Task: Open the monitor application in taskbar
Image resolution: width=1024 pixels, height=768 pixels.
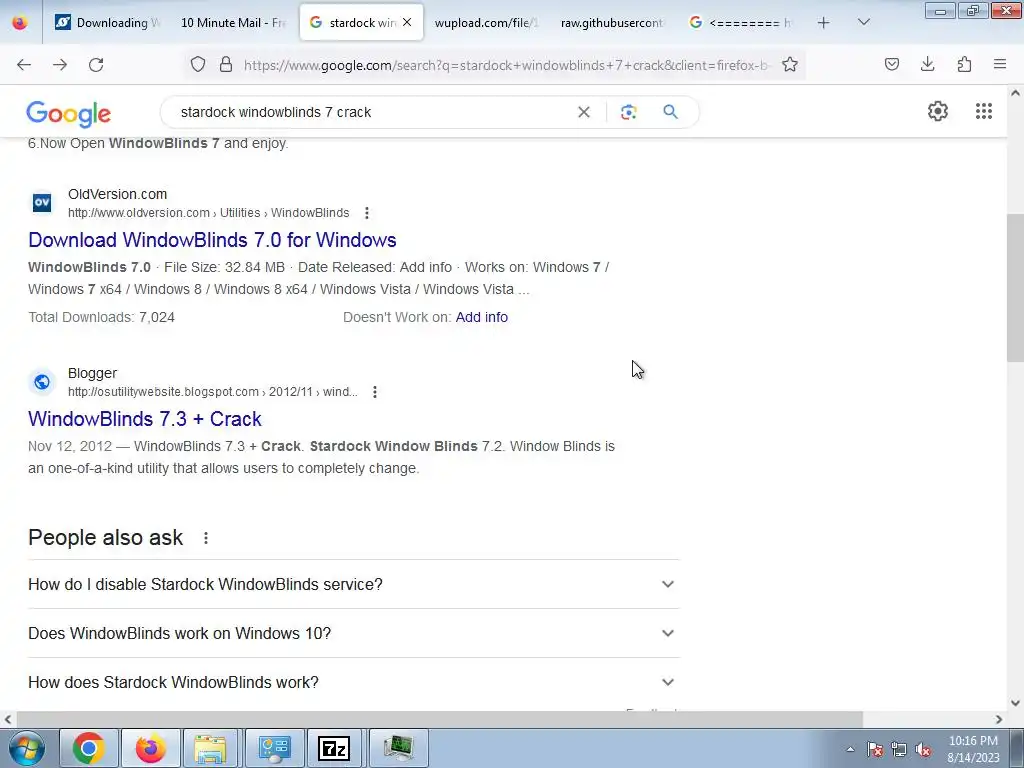Action: point(398,748)
